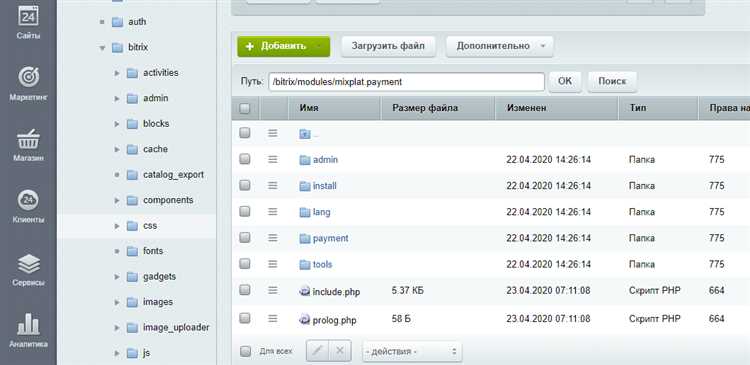Collapse the bitrix tree folder

click(x=101, y=48)
